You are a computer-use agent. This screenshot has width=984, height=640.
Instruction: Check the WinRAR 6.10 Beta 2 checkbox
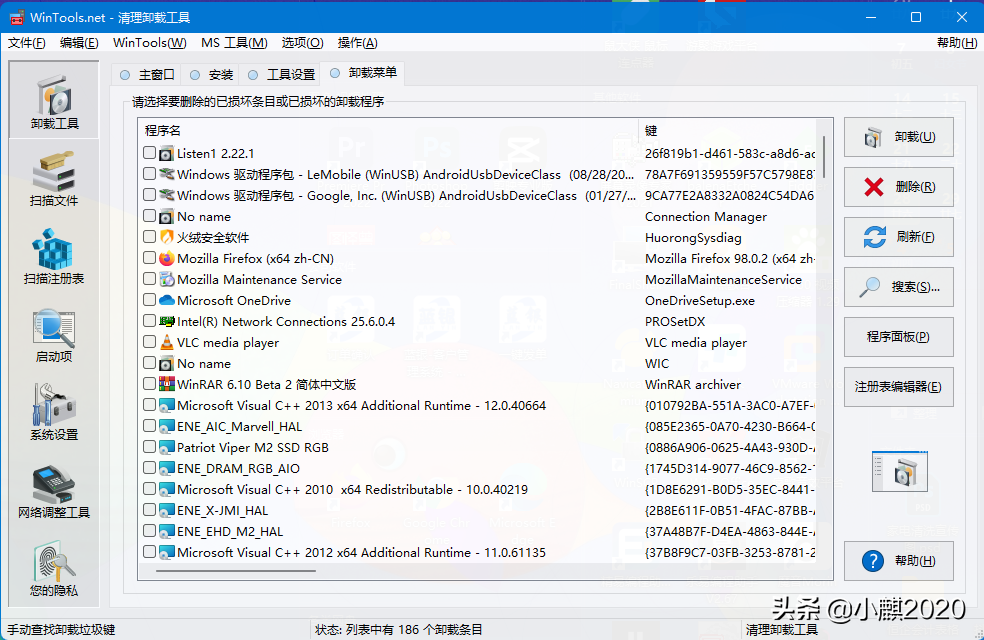[149, 383]
